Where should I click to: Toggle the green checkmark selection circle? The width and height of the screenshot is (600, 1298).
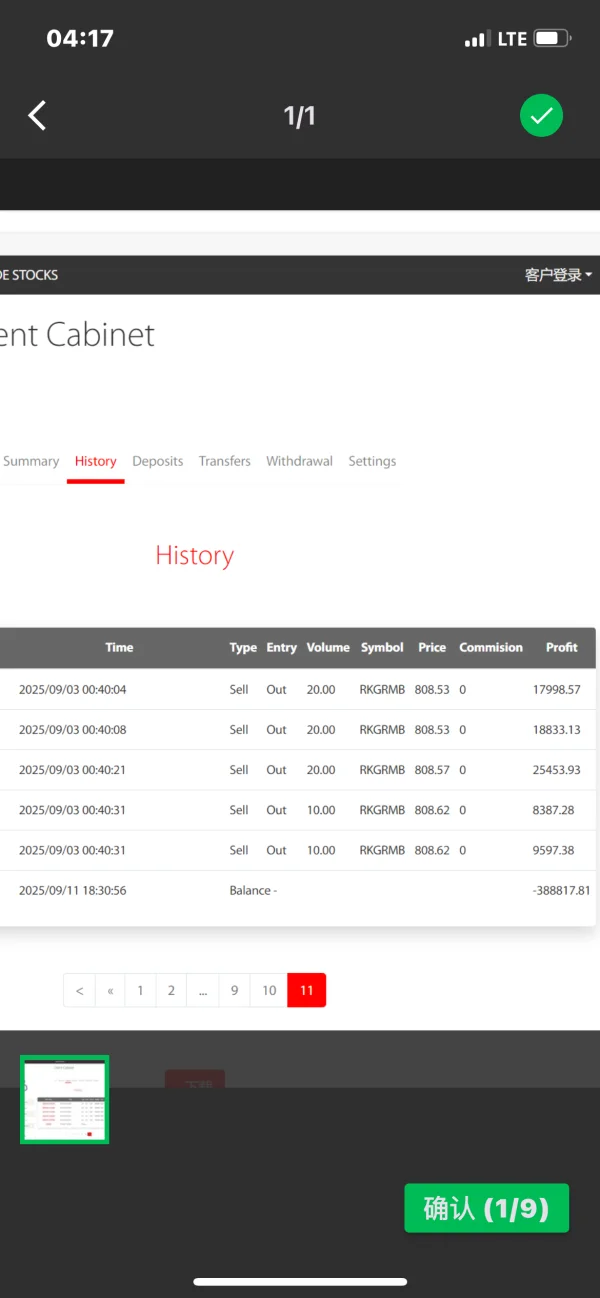click(x=541, y=116)
